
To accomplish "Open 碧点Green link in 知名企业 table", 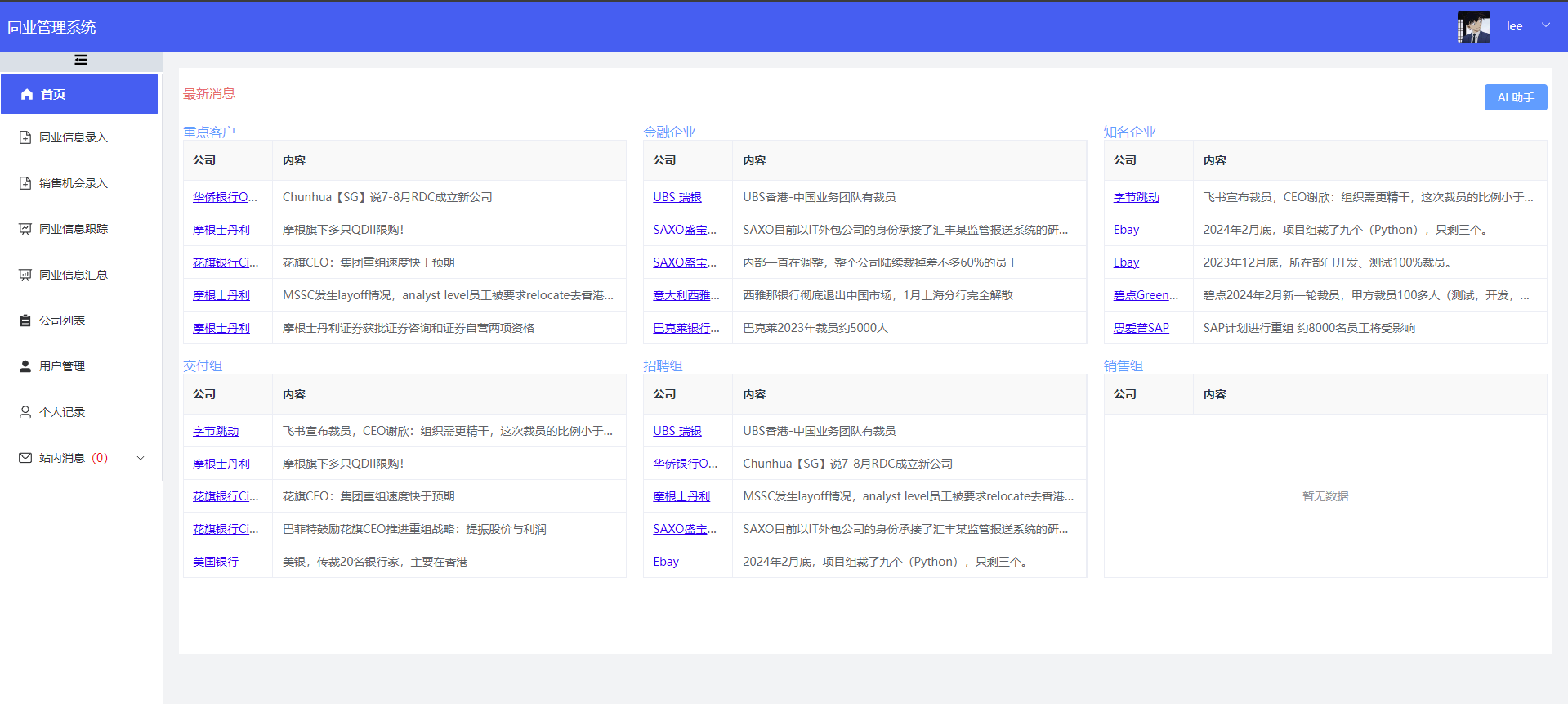I will (1146, 295).
